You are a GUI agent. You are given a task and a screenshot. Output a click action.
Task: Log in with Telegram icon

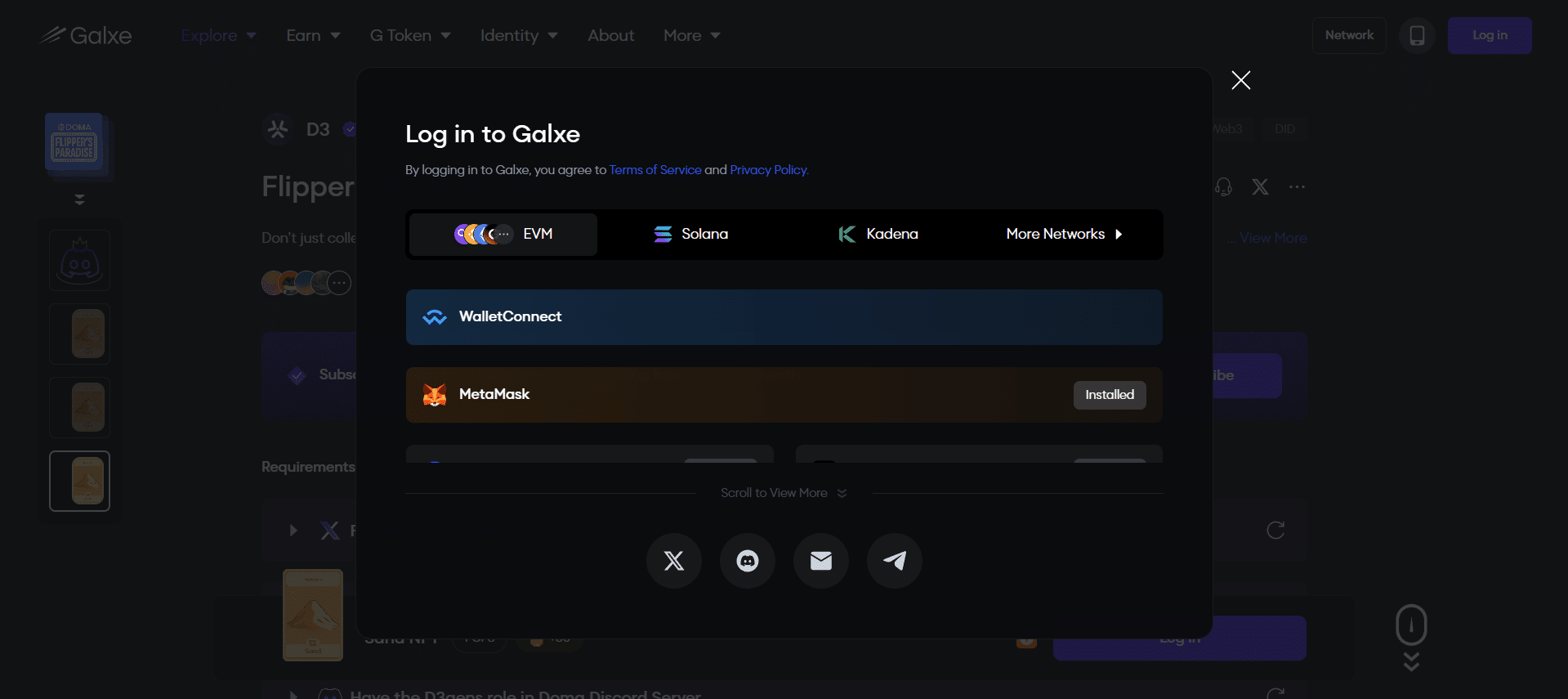point(895,561)
